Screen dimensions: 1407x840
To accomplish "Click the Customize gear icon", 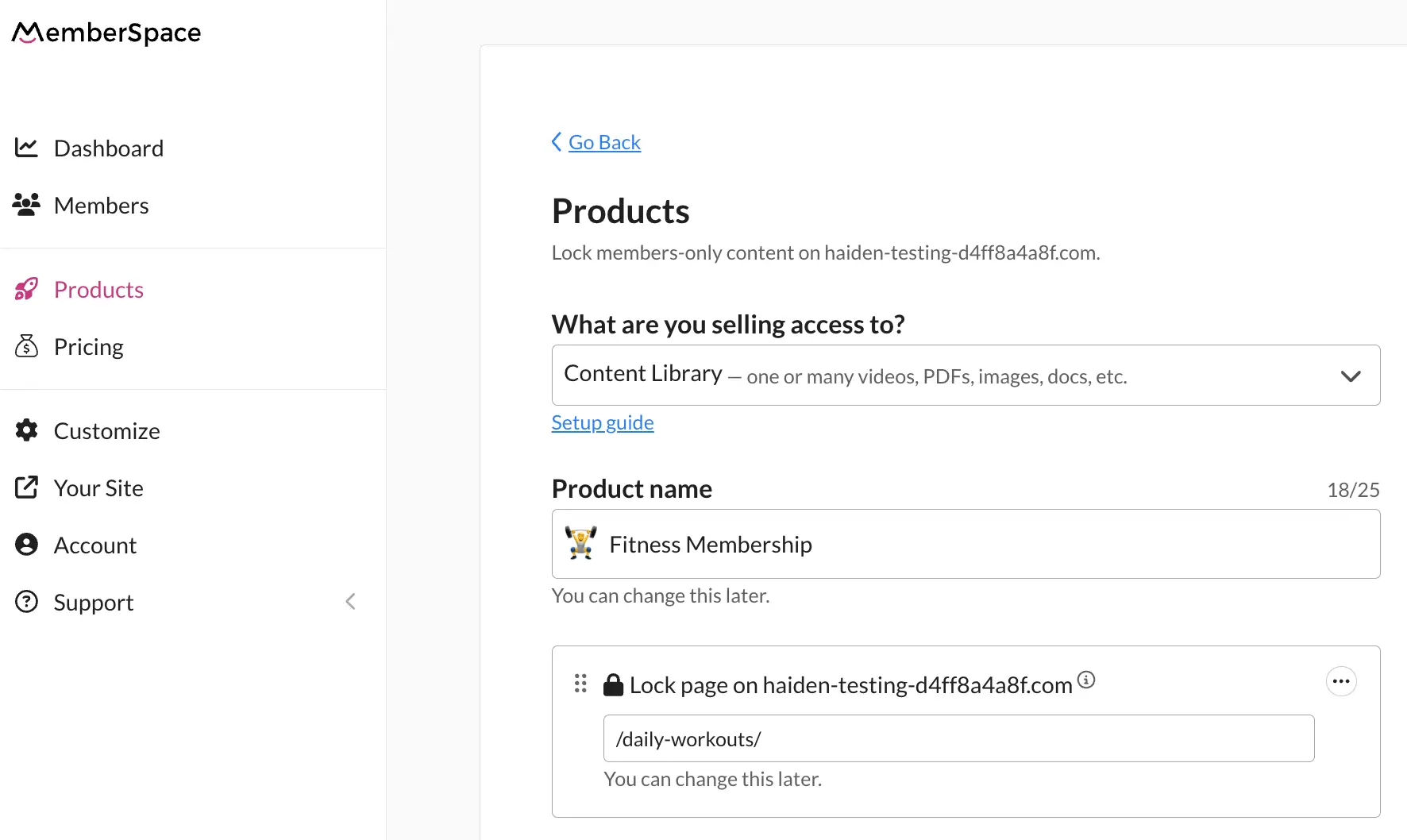I will (26, 430).
